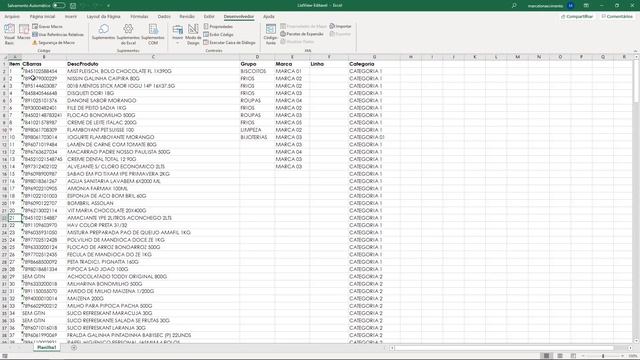640x360 pixels.
Task: Open Customize Quick Access Toolbar dropdown
Action: click(109, 6)
